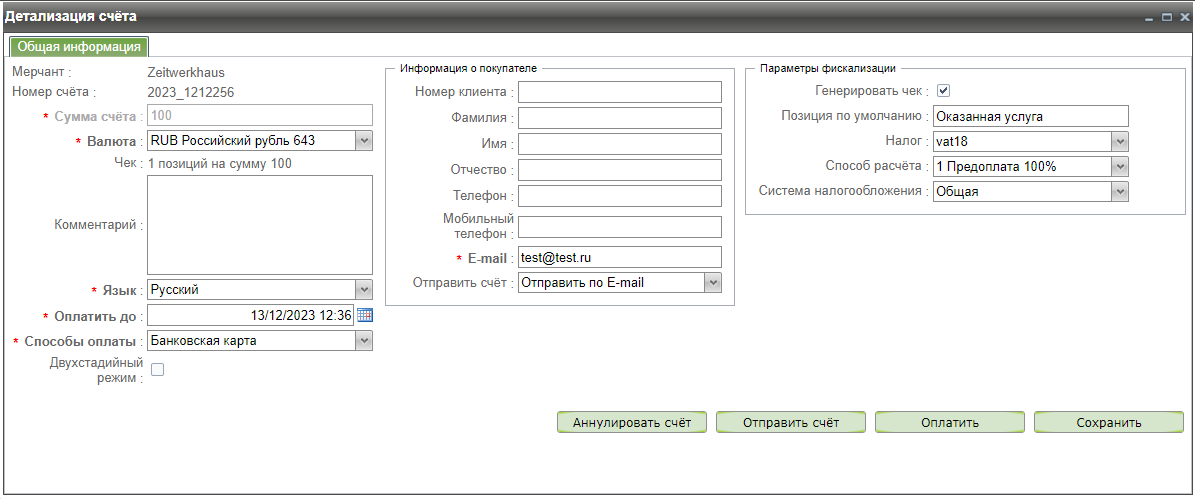Click the Аннулировать счёт button

(x=631, y=422)
